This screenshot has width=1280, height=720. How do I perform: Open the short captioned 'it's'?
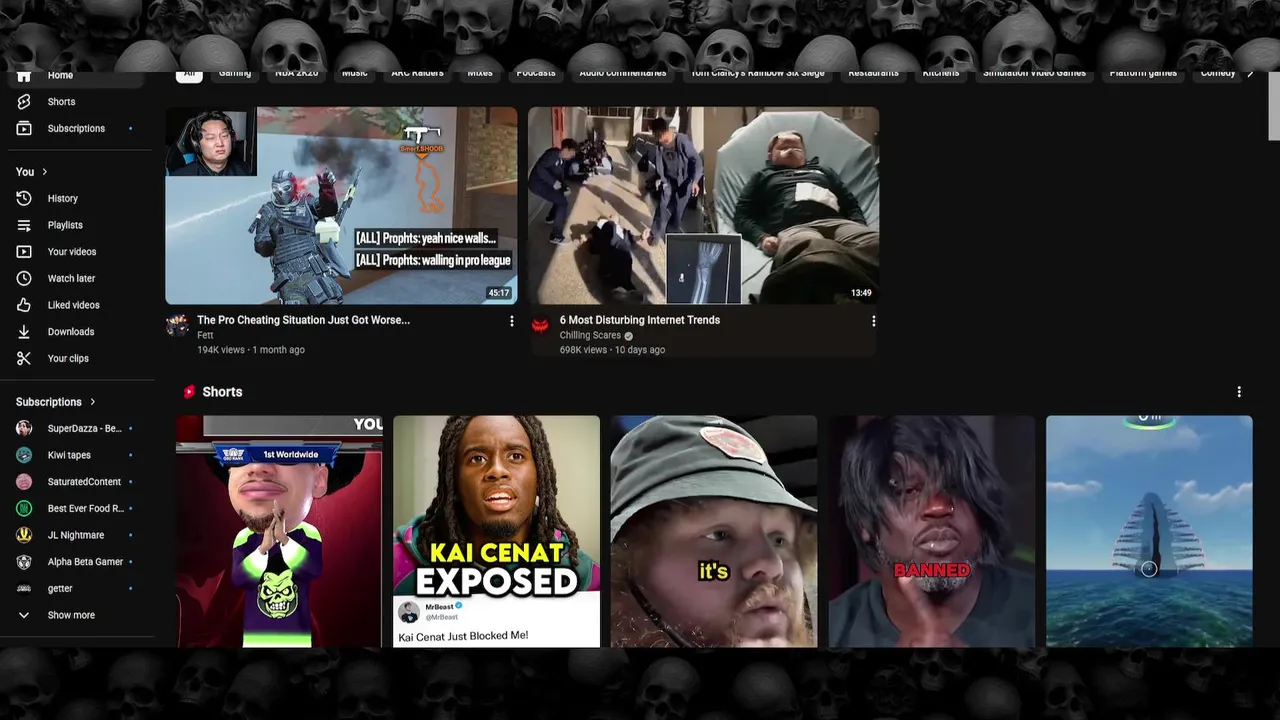tap(714, 531)
